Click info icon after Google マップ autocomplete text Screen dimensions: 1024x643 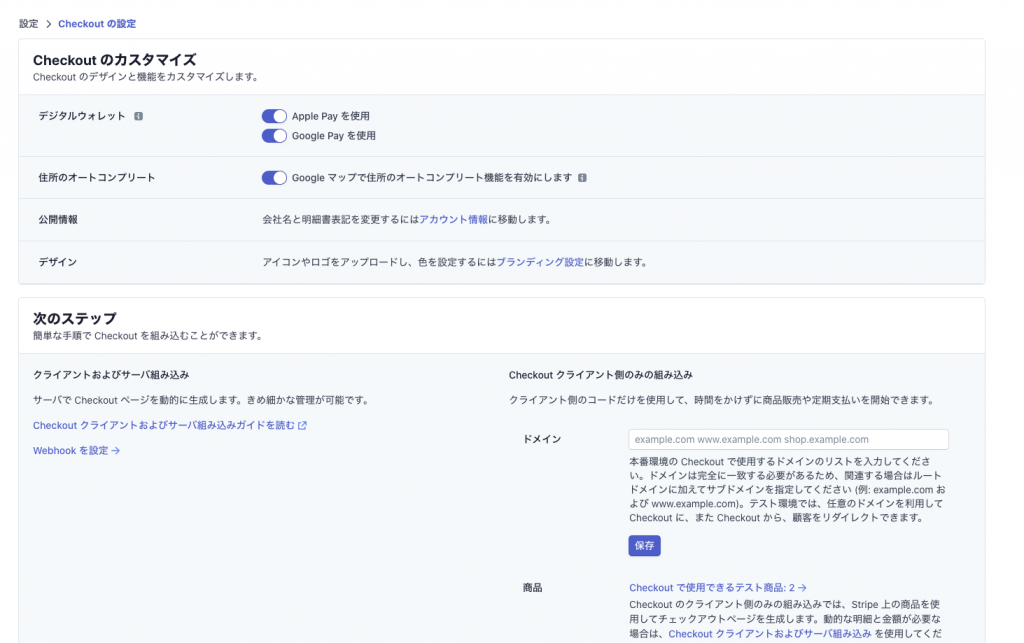582,178
